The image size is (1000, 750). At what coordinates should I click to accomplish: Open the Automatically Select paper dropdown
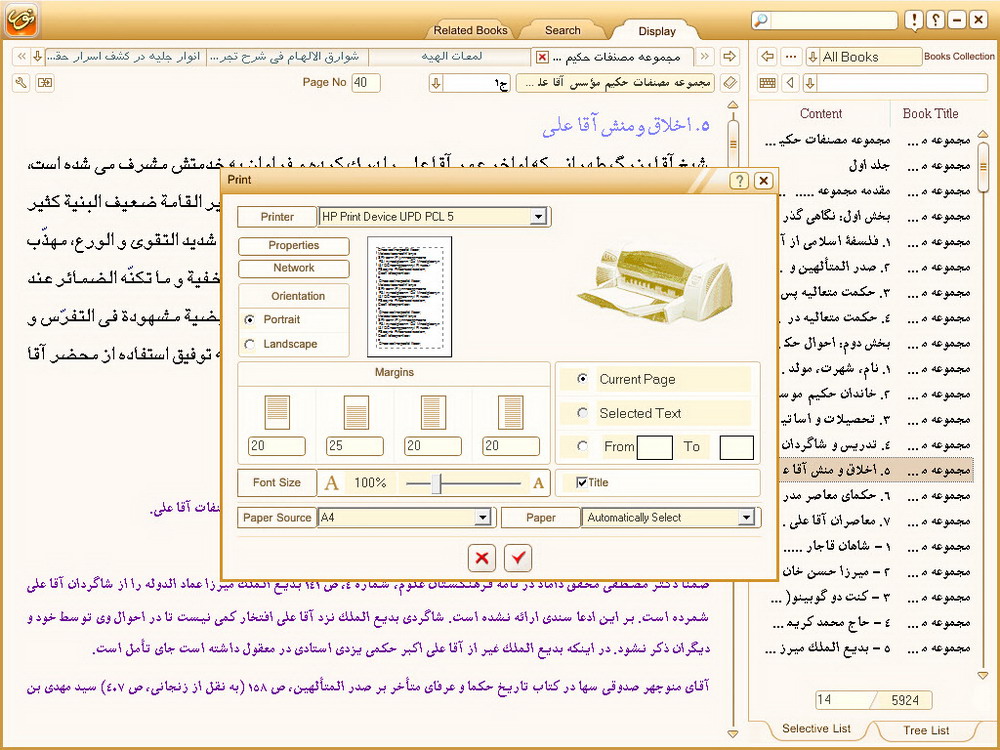click(745, 518)
